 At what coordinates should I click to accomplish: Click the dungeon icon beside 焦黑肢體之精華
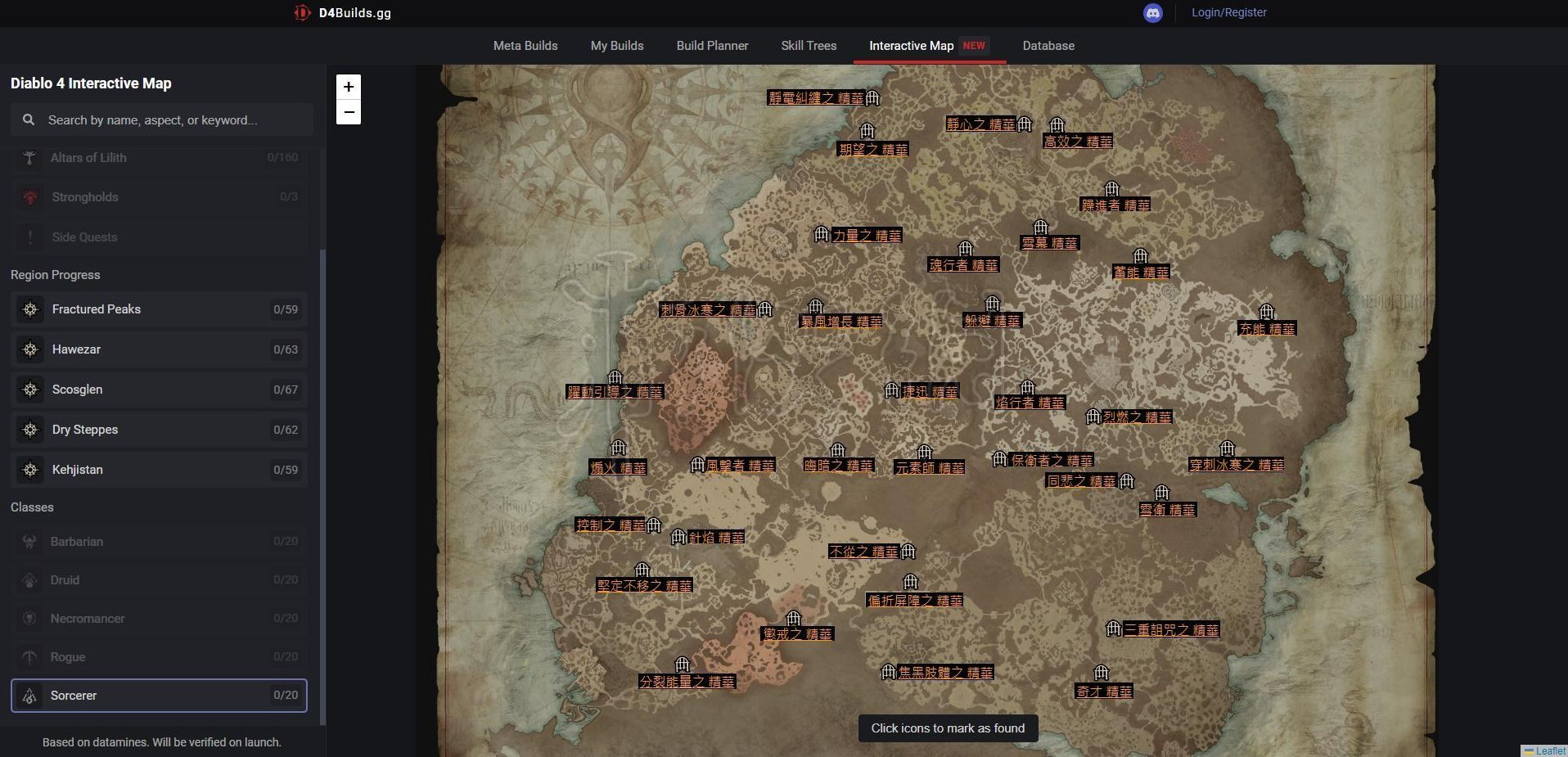889,672
